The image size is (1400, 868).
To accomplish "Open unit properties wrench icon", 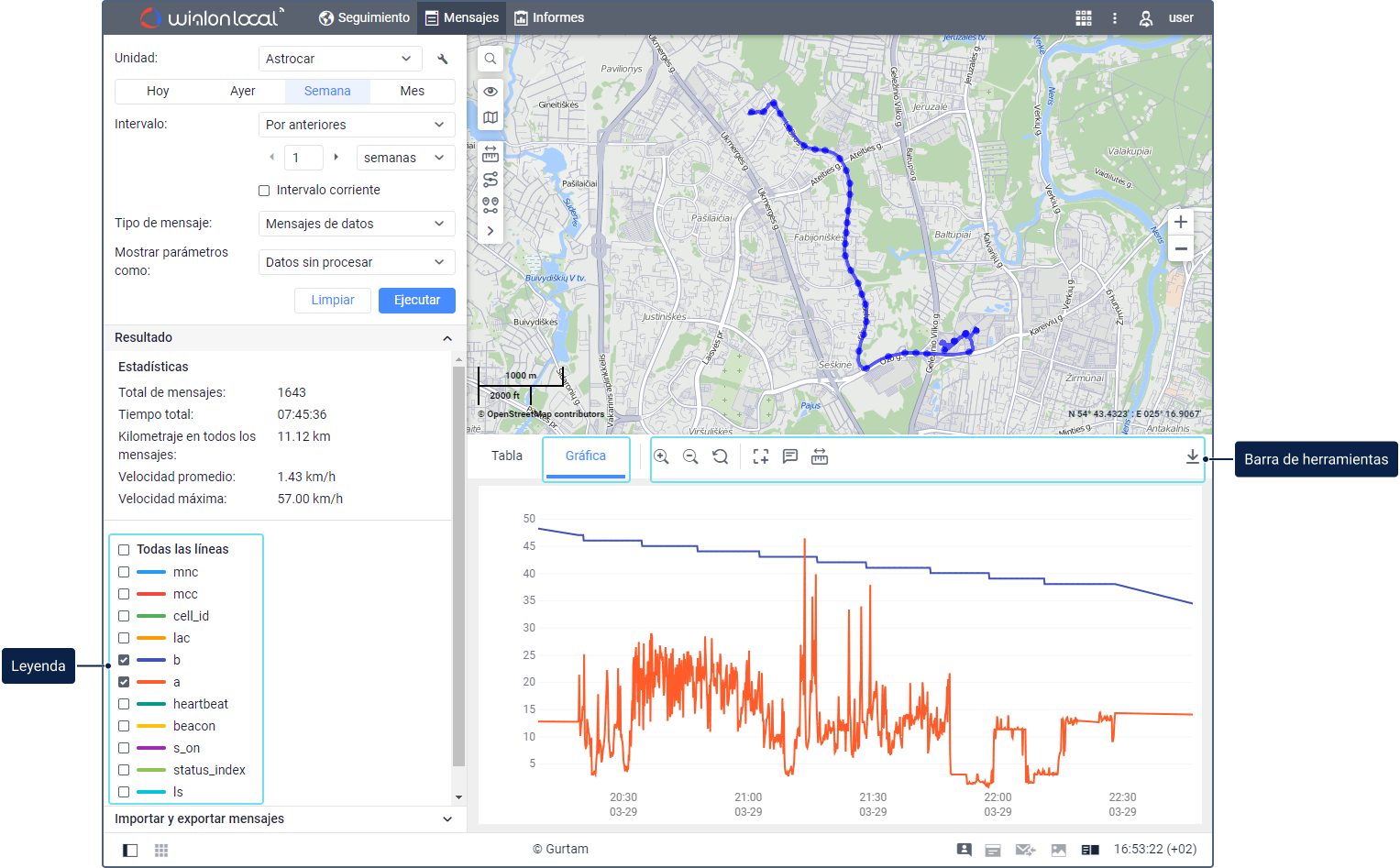I will tap(443, 59).
